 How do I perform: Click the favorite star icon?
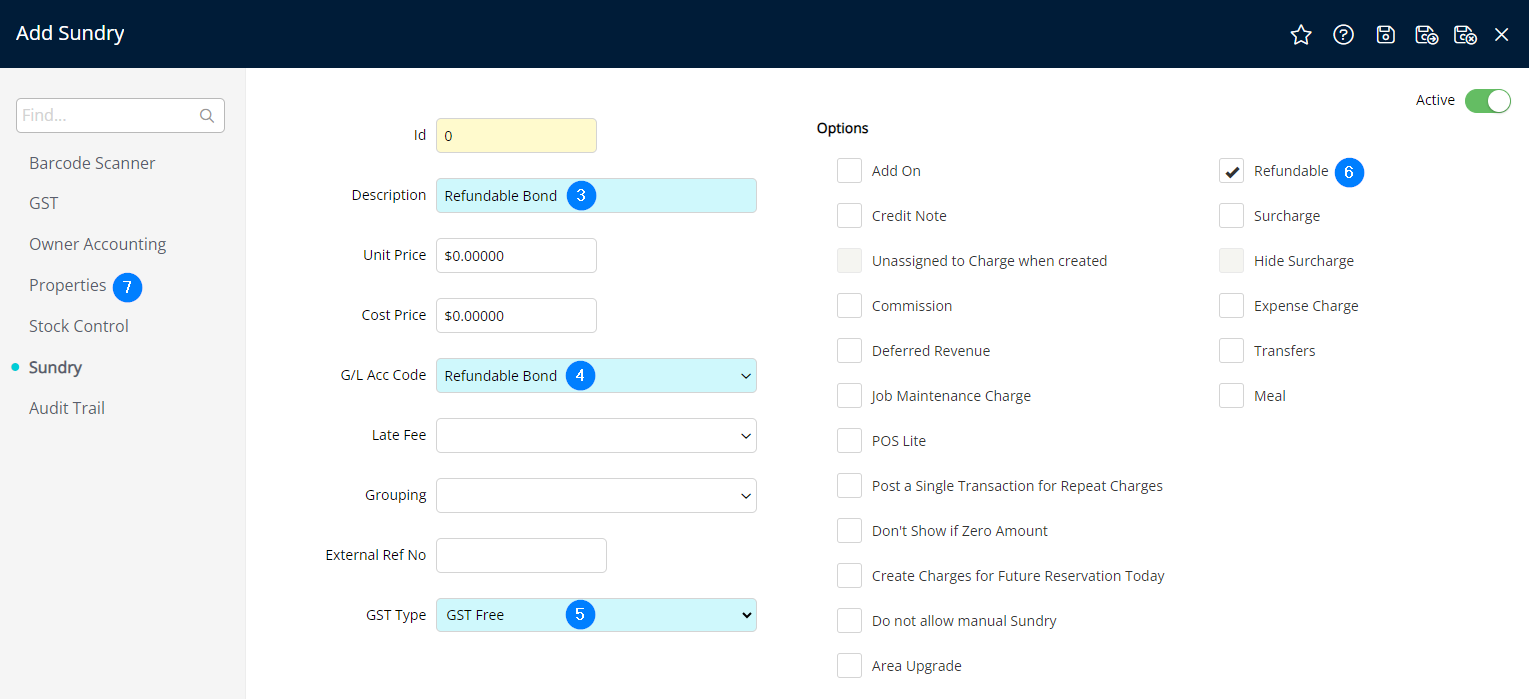point(1300,35)
